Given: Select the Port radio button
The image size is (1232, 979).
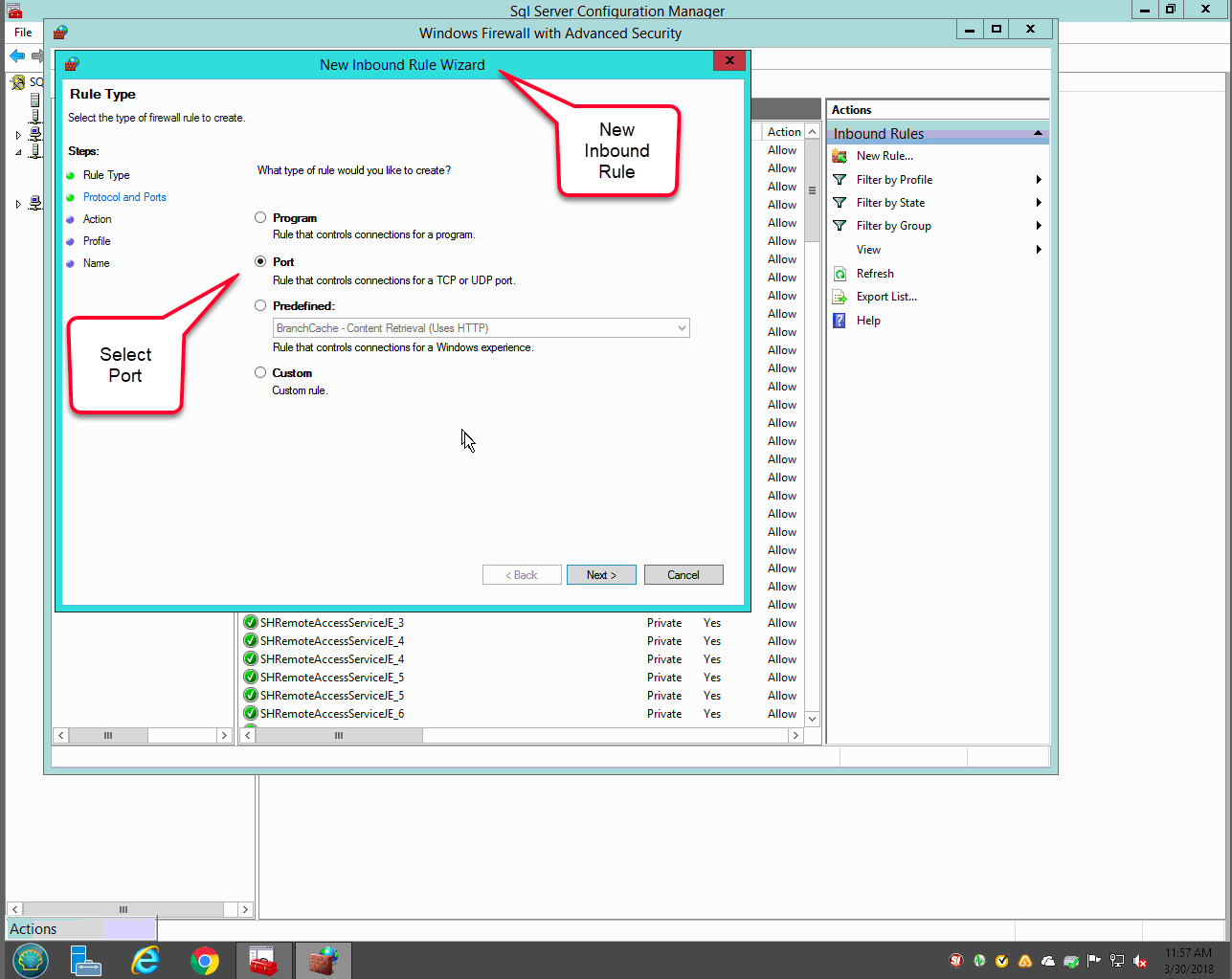Looking at the screenshot, I should pos(260,261).
